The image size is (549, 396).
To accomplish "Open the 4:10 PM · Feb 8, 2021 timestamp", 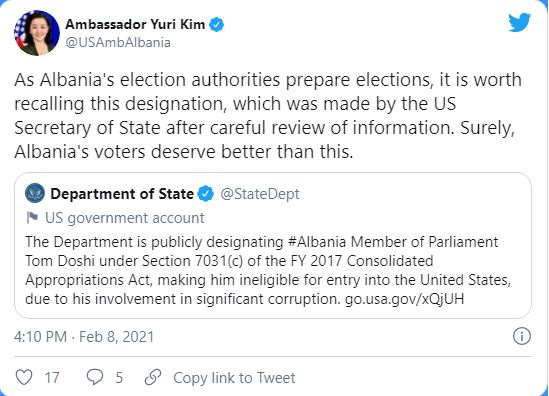I will pos(84,337).
